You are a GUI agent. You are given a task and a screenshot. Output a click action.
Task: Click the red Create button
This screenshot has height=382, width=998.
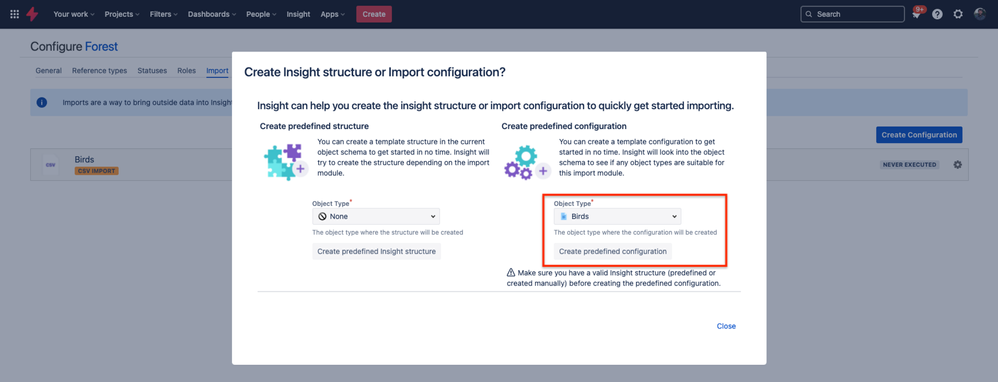click(x=374, y=14)
